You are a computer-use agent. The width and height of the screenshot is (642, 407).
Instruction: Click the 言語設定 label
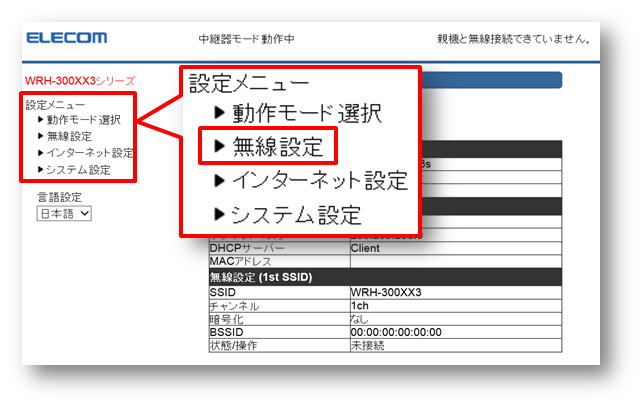[60, 197]
